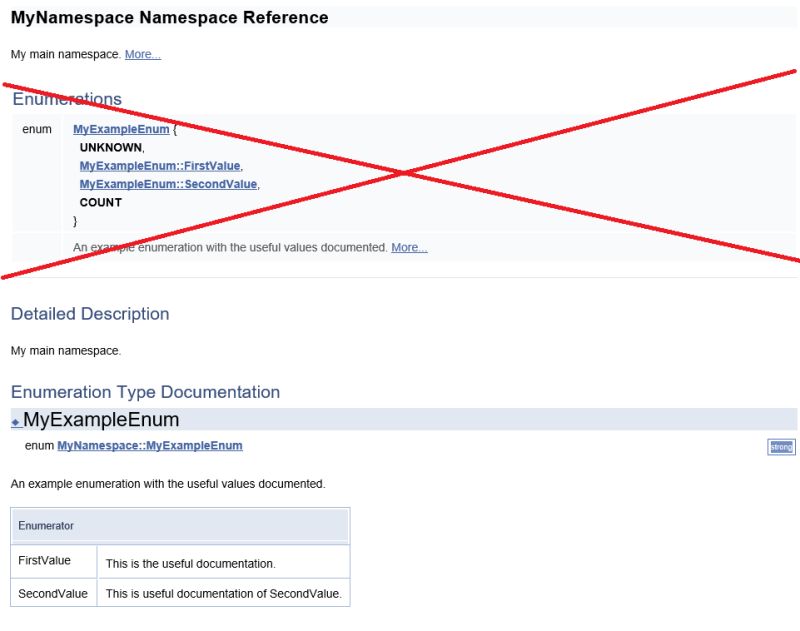Select the SecondValue row in the enumerator table

click(55, 593)
